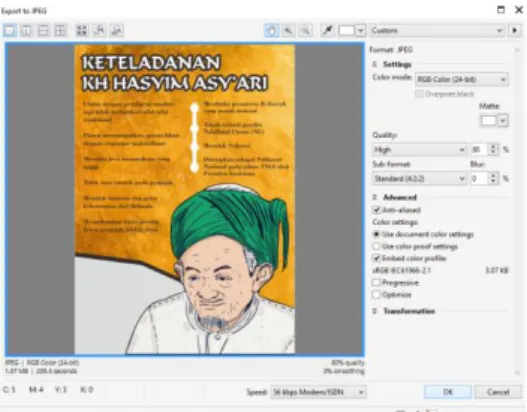The image size is (527, 412).
Task: Maximize the Export to JPEG dialog
Action: [x=501, y=10]
